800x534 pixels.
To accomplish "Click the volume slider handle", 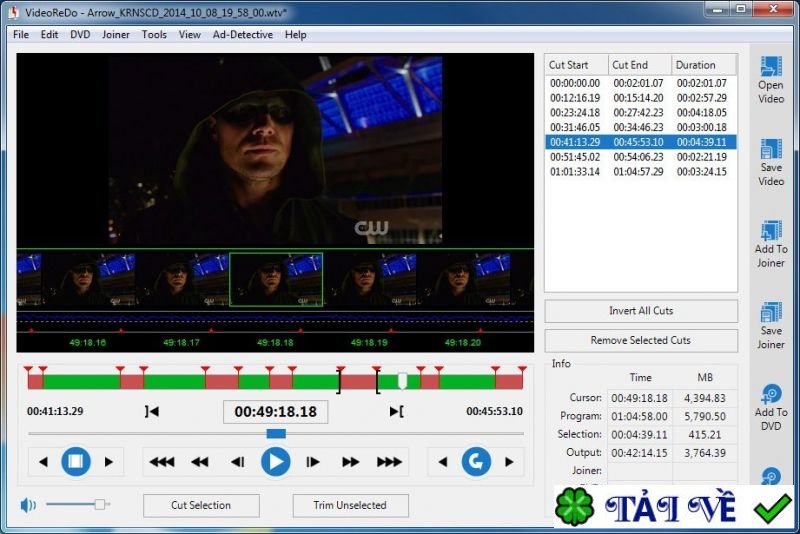I will tap(100, 504).
